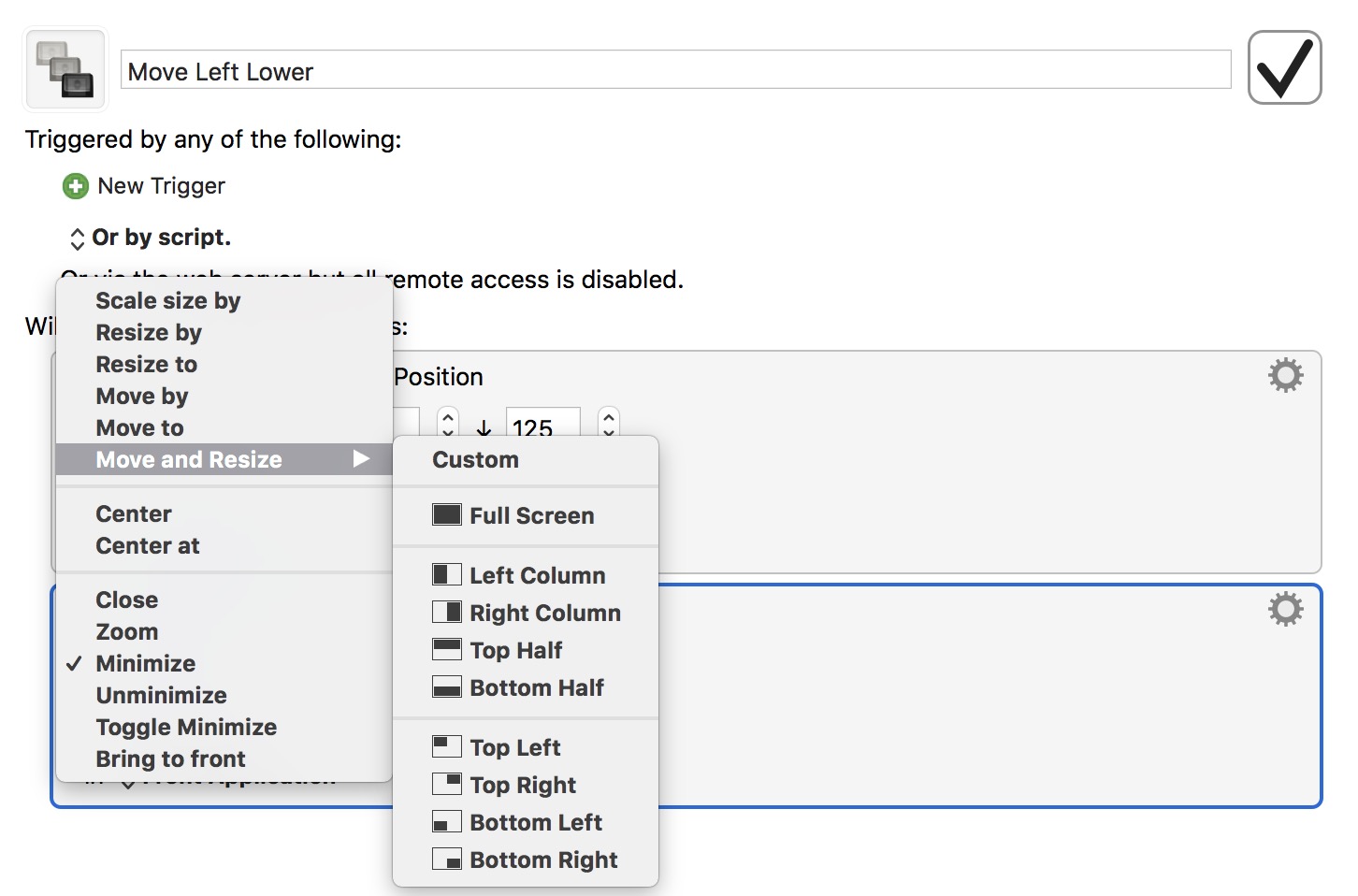Choose Center menu item
Screen dimensions: 1358x896
pyautogui.click(x=224, y=513)
